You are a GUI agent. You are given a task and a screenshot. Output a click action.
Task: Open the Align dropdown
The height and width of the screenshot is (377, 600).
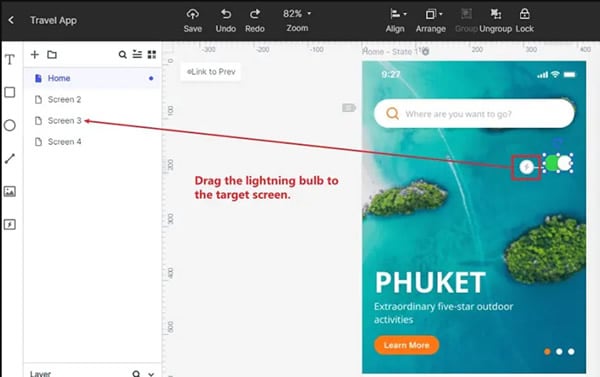coord(396,20)
